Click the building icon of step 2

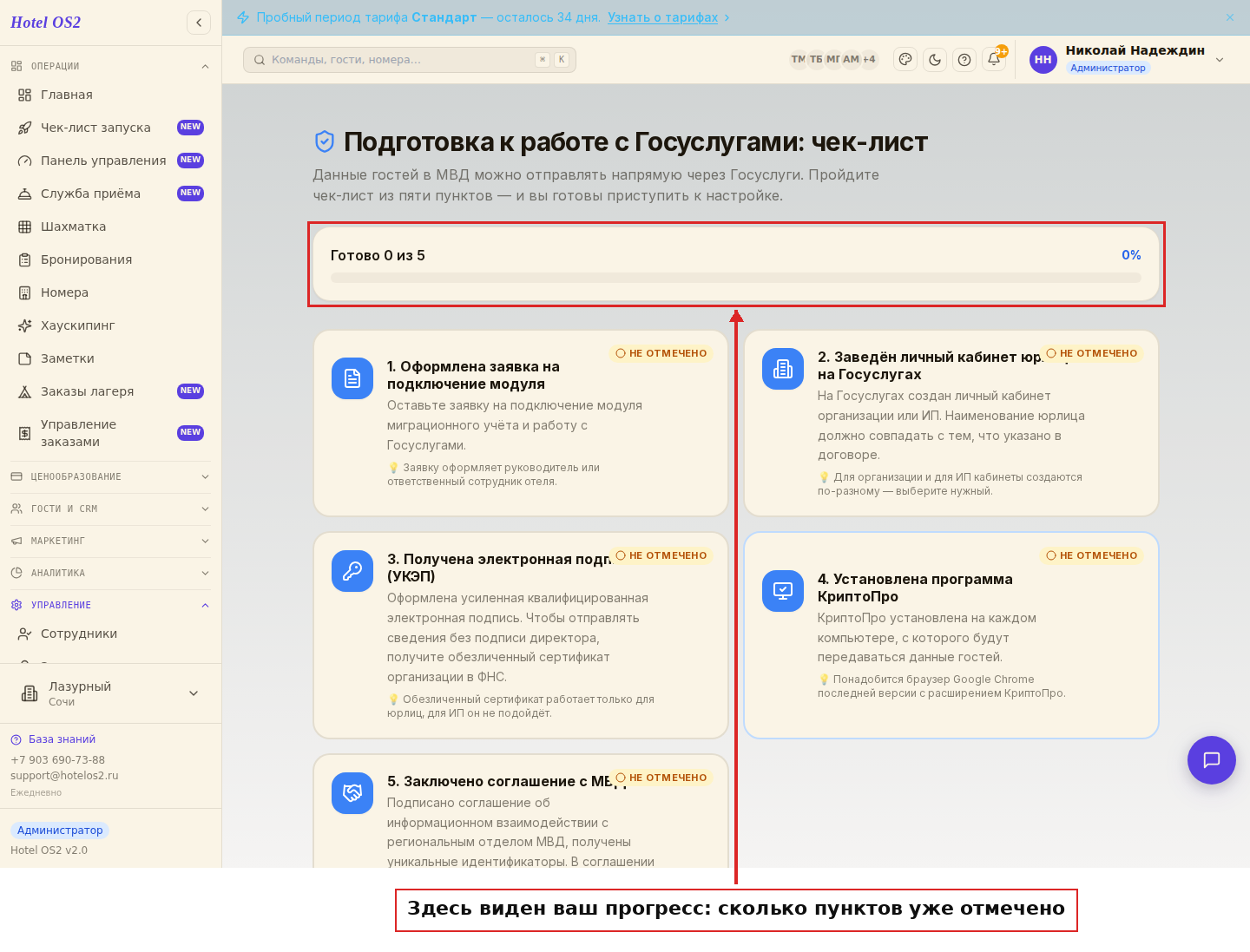coord(783,369)
